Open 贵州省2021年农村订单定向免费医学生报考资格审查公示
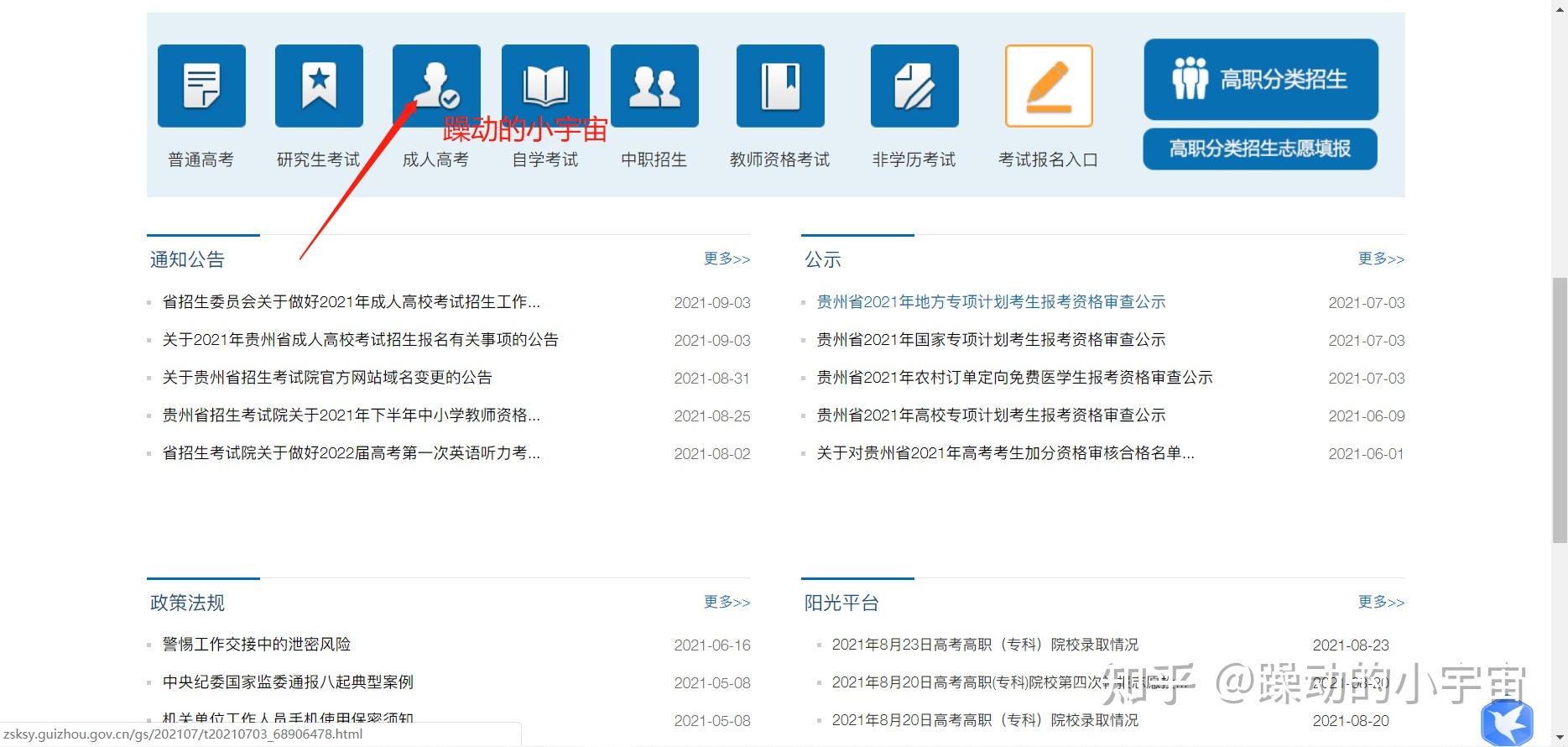This screenshot has height=747, width=1568. pyautogui.click(x=1015, y=378)
